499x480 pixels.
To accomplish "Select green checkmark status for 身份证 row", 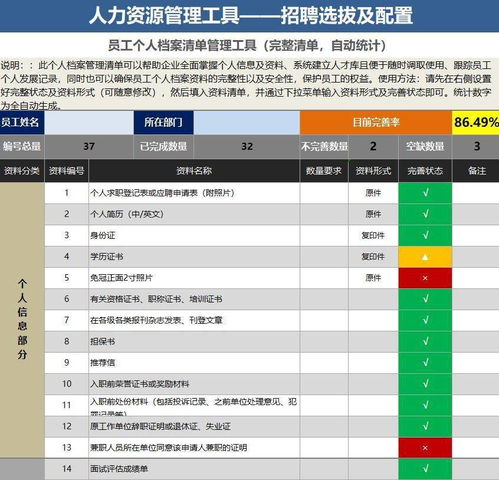I will [x=425, y=236].
